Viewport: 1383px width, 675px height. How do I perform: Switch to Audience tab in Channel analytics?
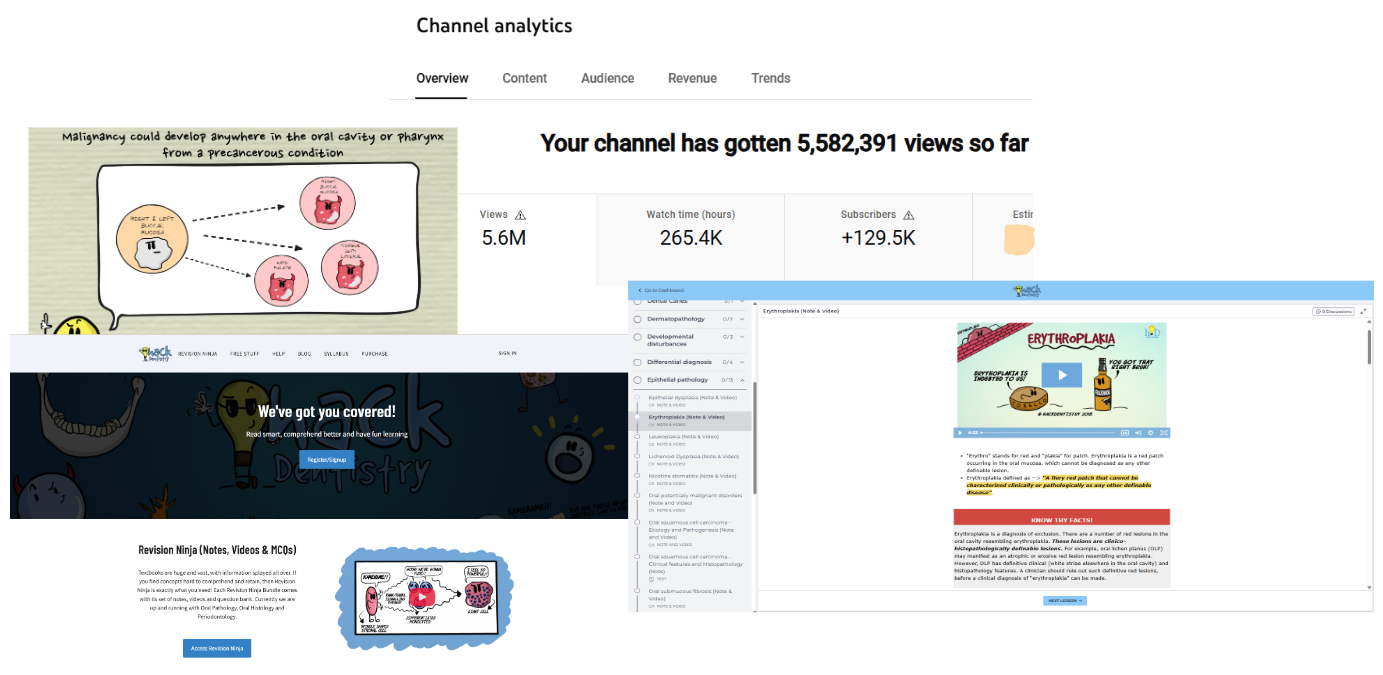[x=608, y=78]
